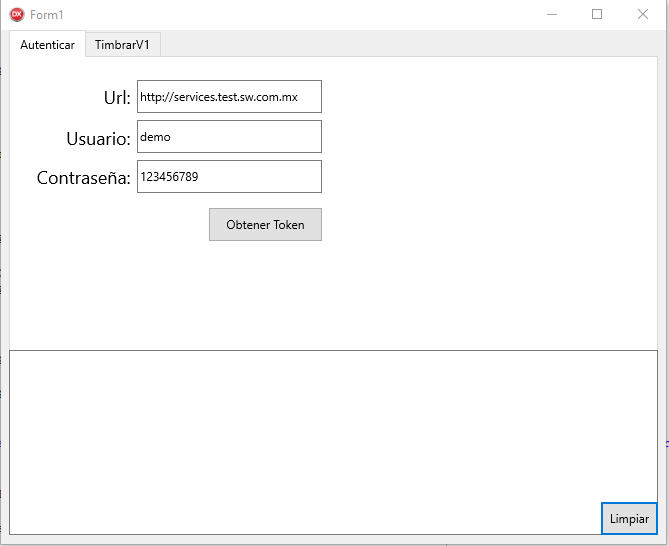Focus the Usuario text box containing demo
This screenshot has height=546, width=669.
point(229,137)
